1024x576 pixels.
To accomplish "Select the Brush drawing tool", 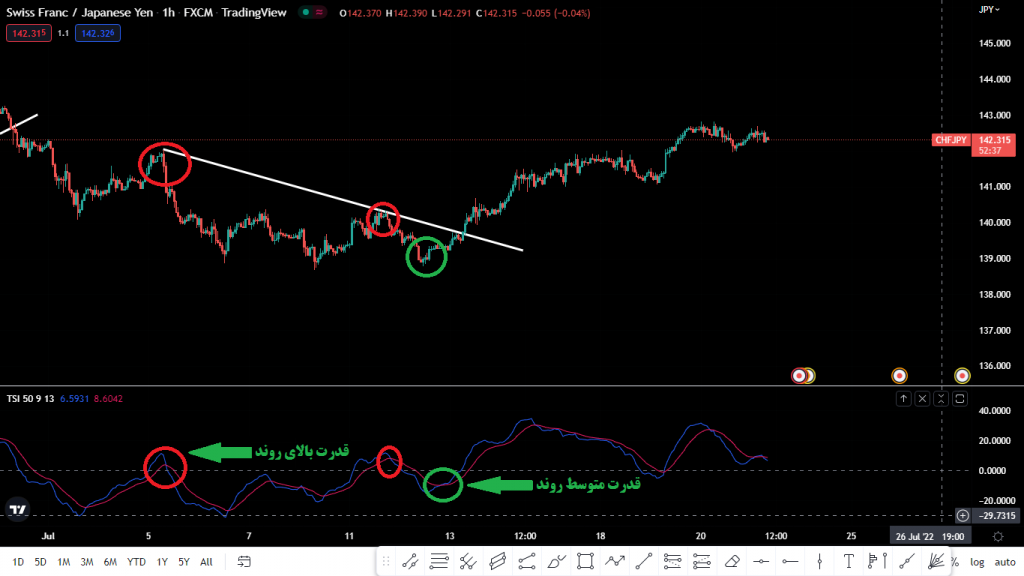I will tap(556, 561).
